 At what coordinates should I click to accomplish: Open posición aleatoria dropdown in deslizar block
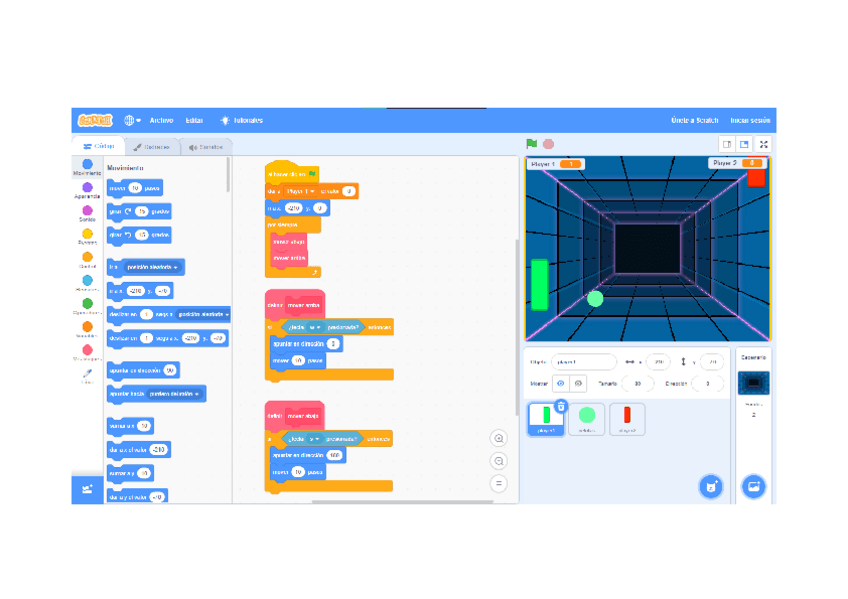click(x=203, y=314)
